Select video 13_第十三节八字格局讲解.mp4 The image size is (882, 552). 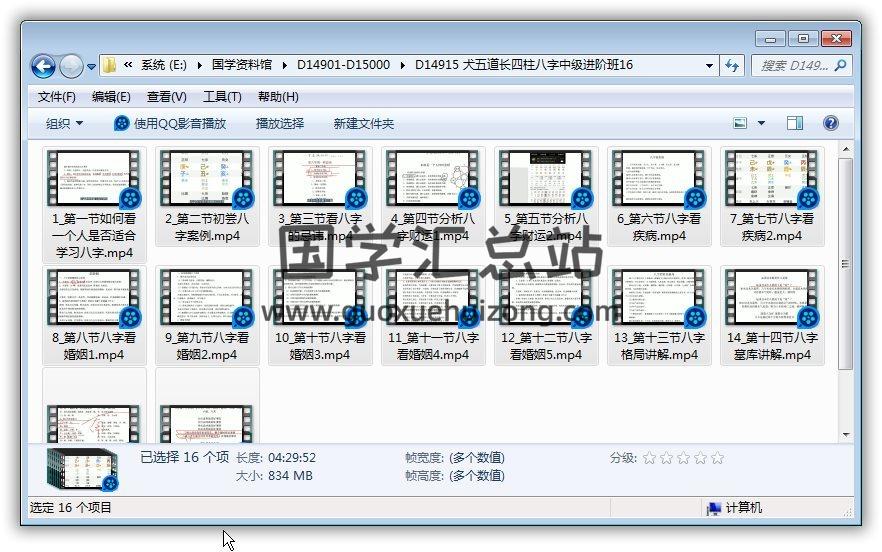[659, 316]
